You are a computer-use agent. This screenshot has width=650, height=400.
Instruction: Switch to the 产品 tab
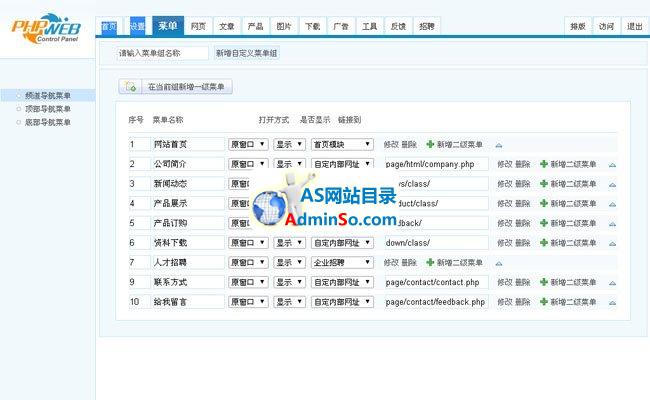pos(255,27)
